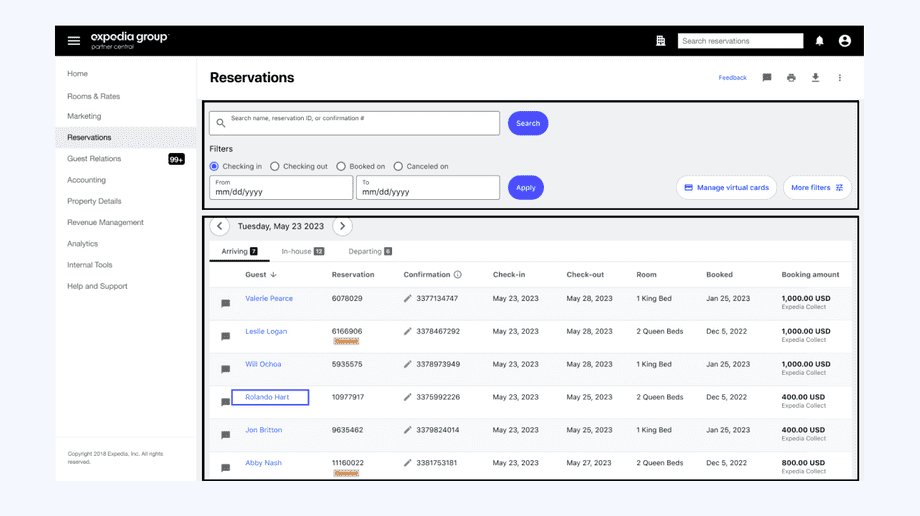Click the Booking amount column header
Image resolution: width=920 pixels, height=516 pixels.
[810, 274]
